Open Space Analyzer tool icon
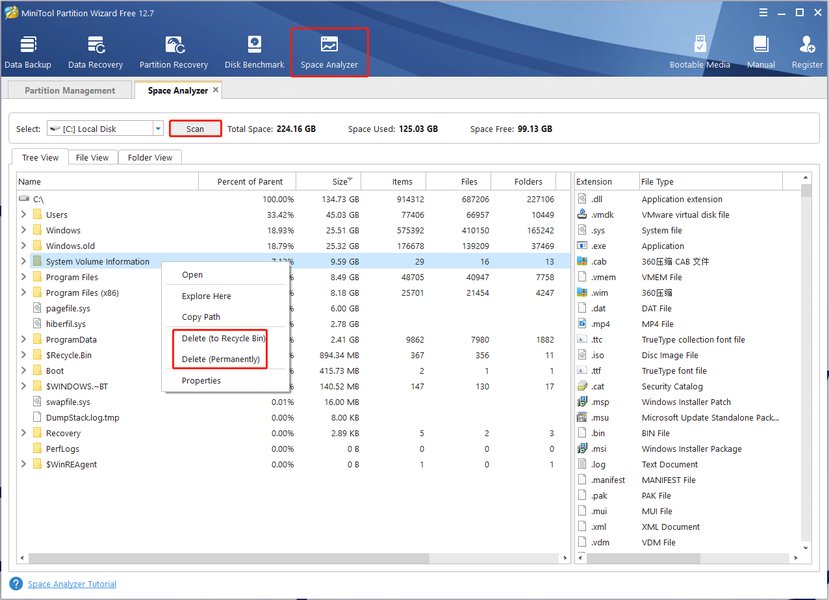Image resolution: width=829 pixels, height=600 pixels. [329, 45]
